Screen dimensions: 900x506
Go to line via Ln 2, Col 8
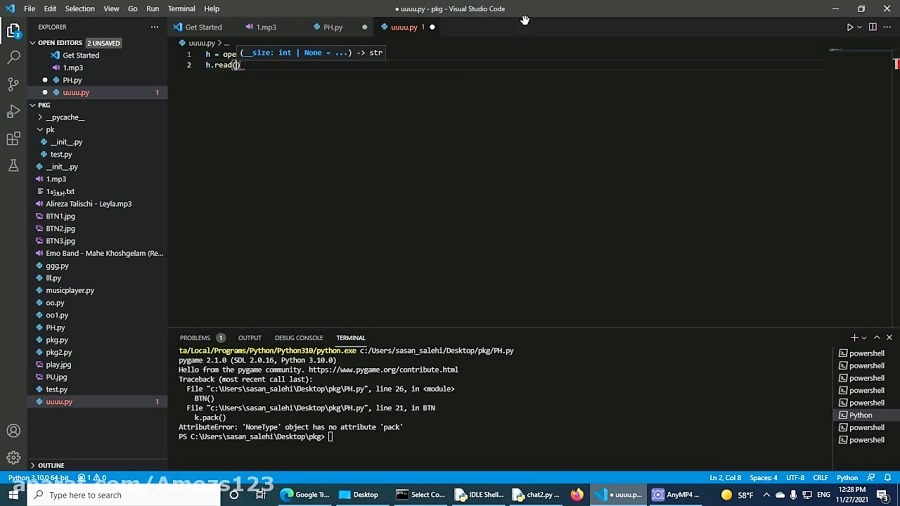tap(725, 477)
